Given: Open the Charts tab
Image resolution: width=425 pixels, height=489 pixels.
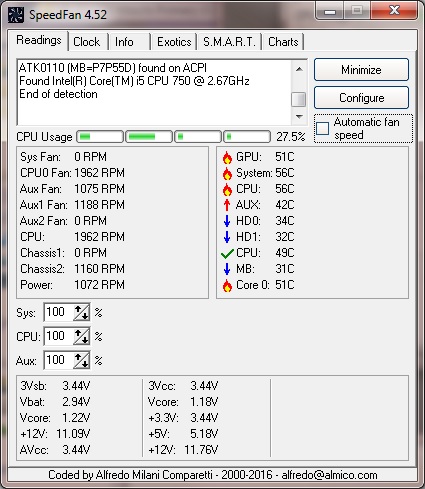Looking at the screenshot, I should (283, 42).
